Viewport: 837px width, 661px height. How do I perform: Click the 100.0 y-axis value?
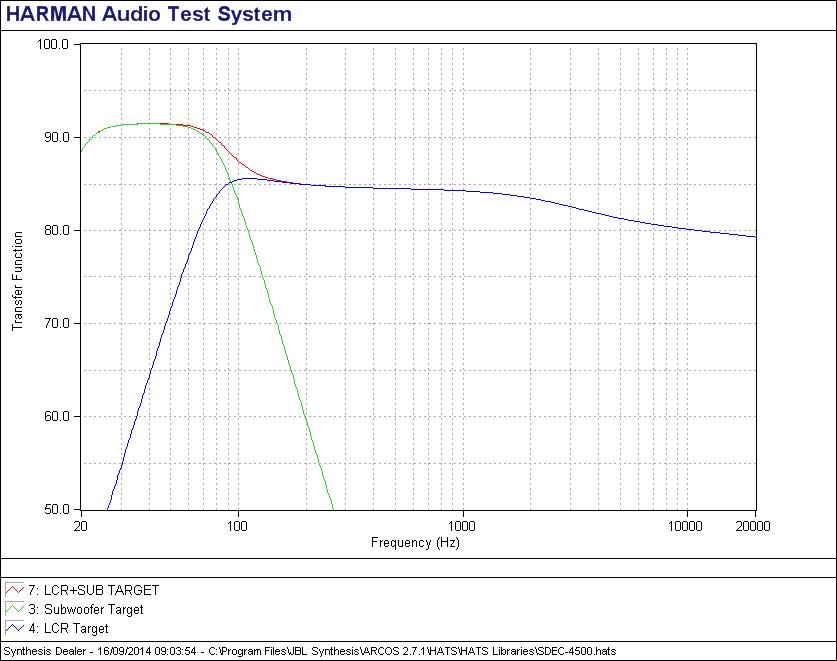pyautogui.click(x=53, y=44)
